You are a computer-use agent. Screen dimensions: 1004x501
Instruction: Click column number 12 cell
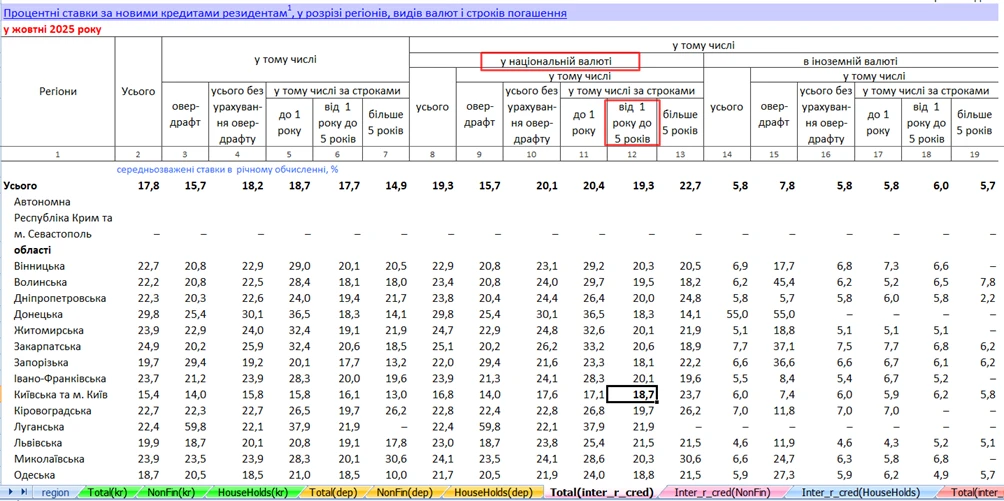coord(632,154)
